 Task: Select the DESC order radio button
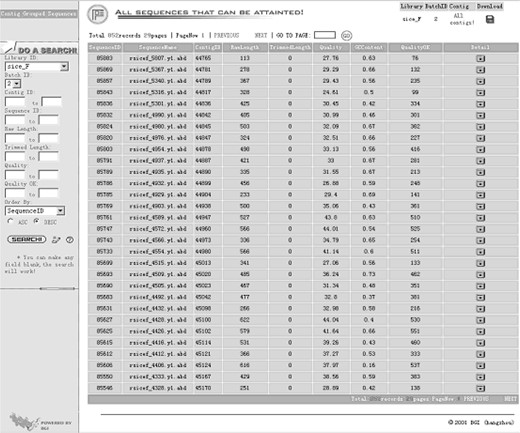[x=36, y=221]
